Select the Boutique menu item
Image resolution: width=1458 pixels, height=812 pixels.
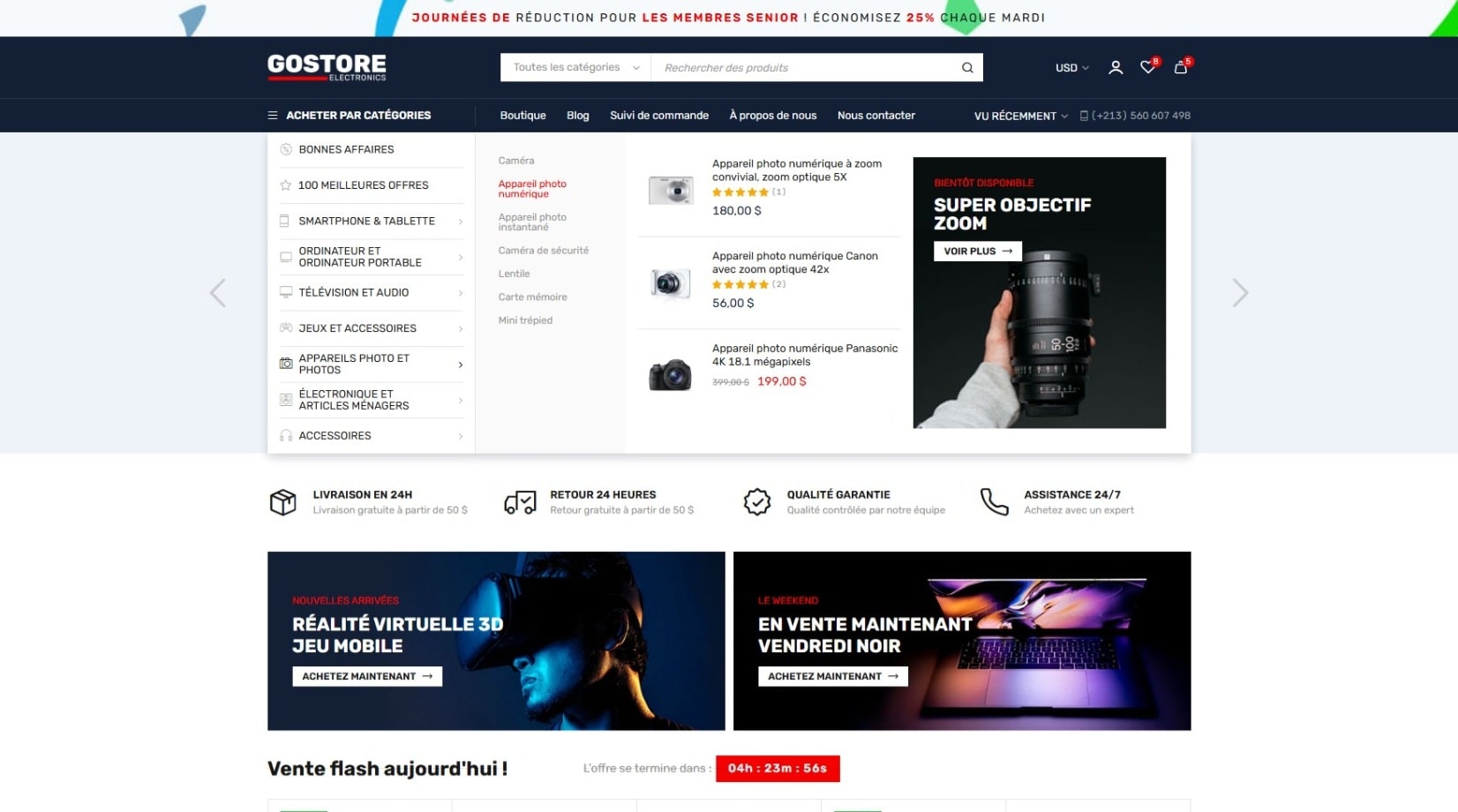click(522, 115)
